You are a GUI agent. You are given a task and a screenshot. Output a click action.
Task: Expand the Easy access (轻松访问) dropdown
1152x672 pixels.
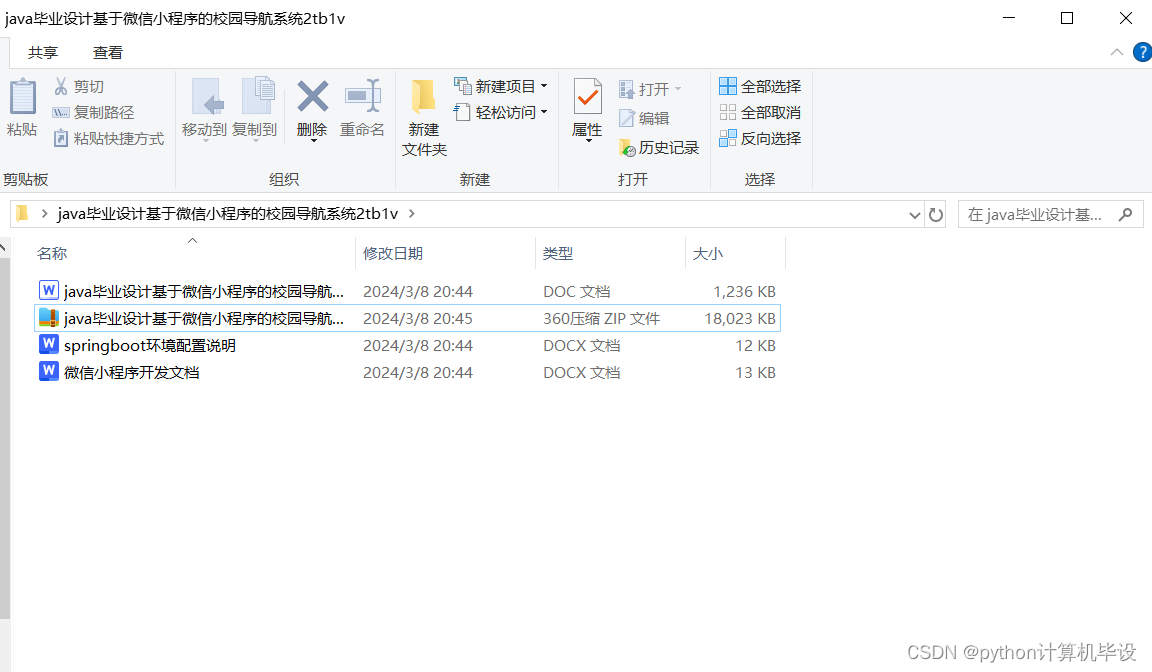pyautogui.click(x=544, y=112)
